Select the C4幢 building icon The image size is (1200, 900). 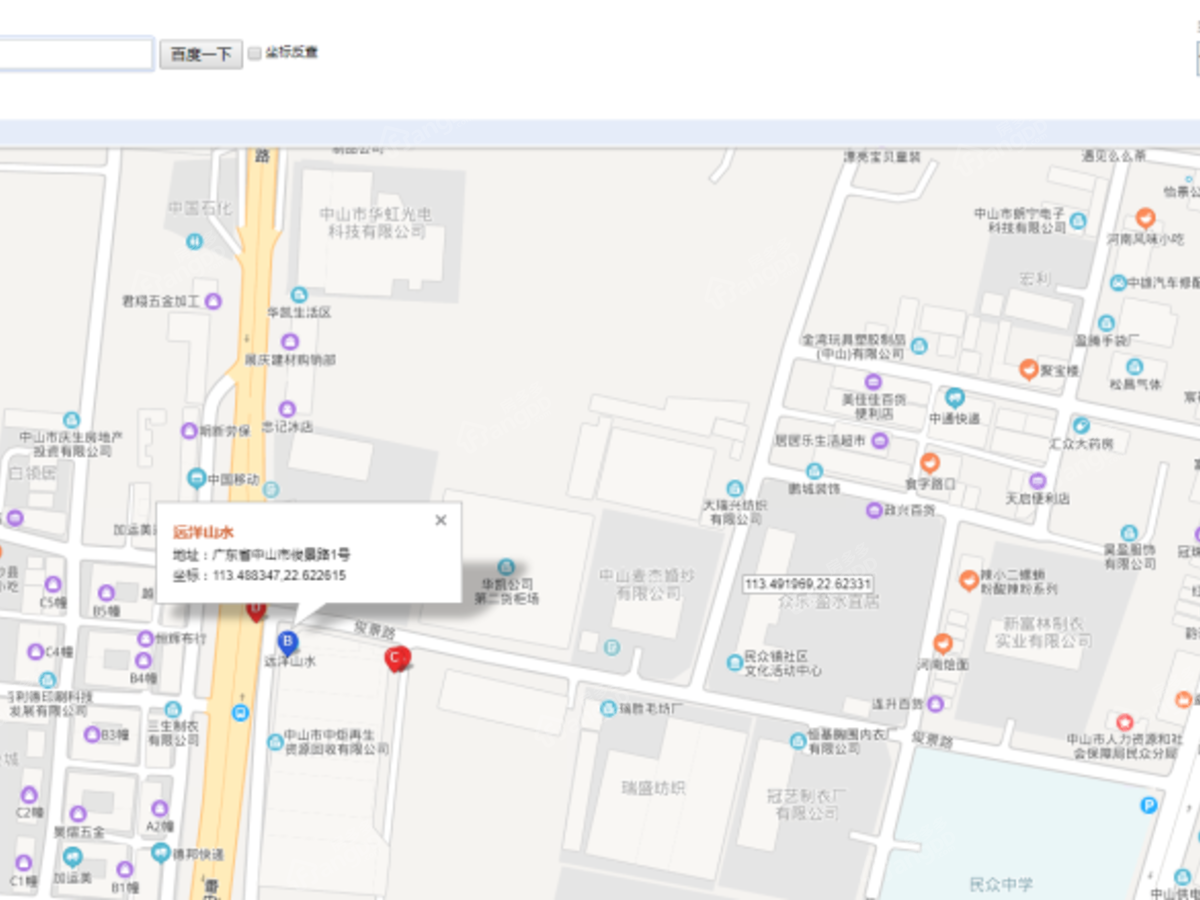click(x=35, y=652)
